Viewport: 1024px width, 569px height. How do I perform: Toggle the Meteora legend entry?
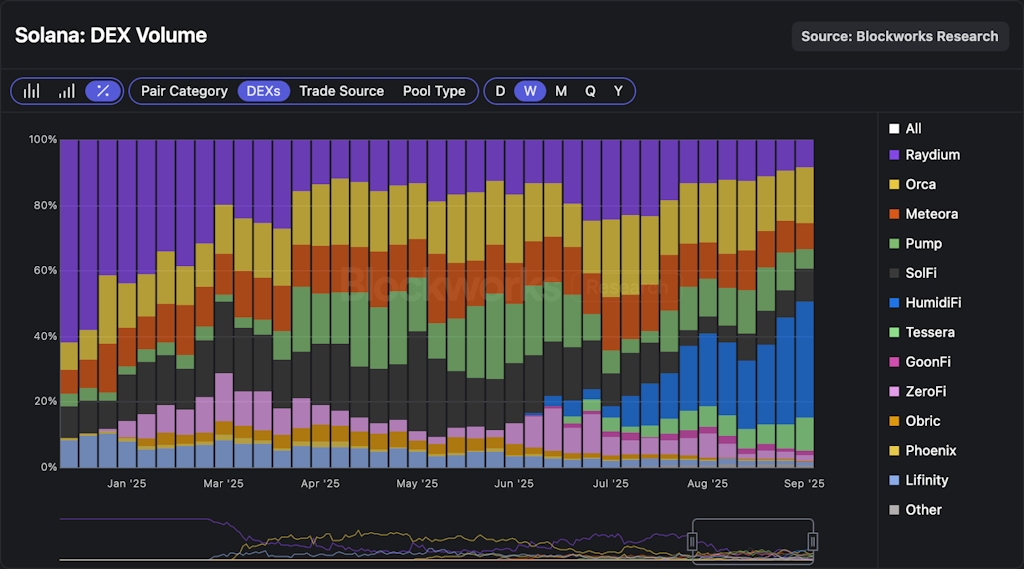(931, 214)
